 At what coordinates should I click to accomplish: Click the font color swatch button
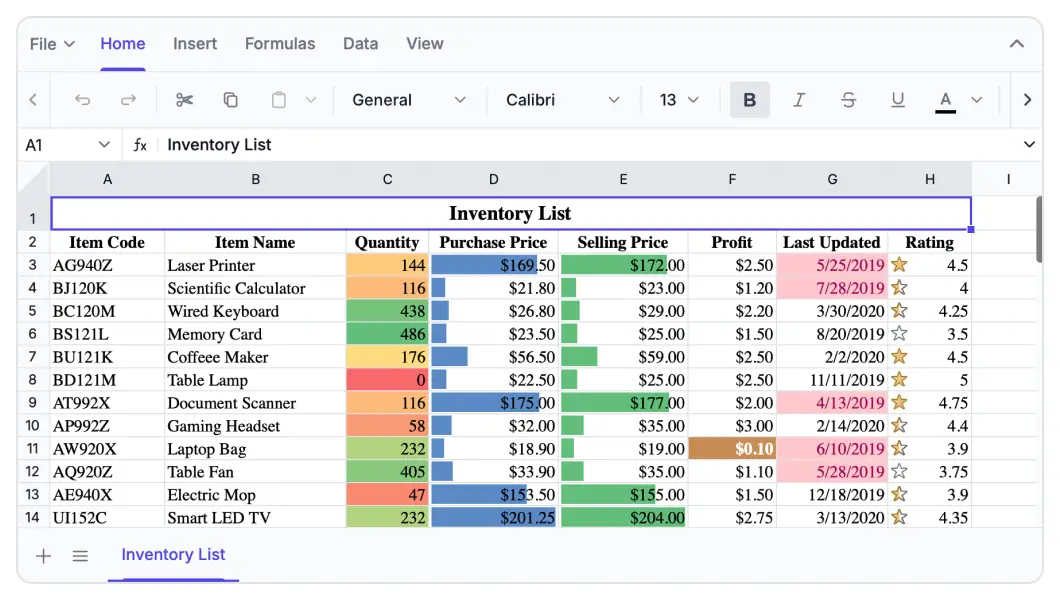click(945, 100)
